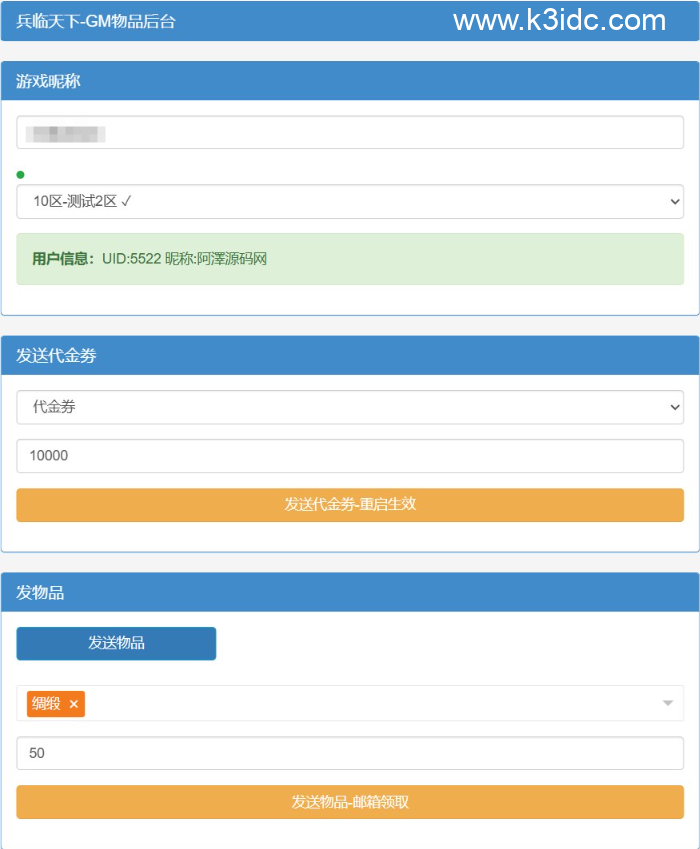Image resolution: width=700 pixels, height=849 pixels.
Task: Remove the 绸缎 tag with its × icon
Action: coord(74,704)
